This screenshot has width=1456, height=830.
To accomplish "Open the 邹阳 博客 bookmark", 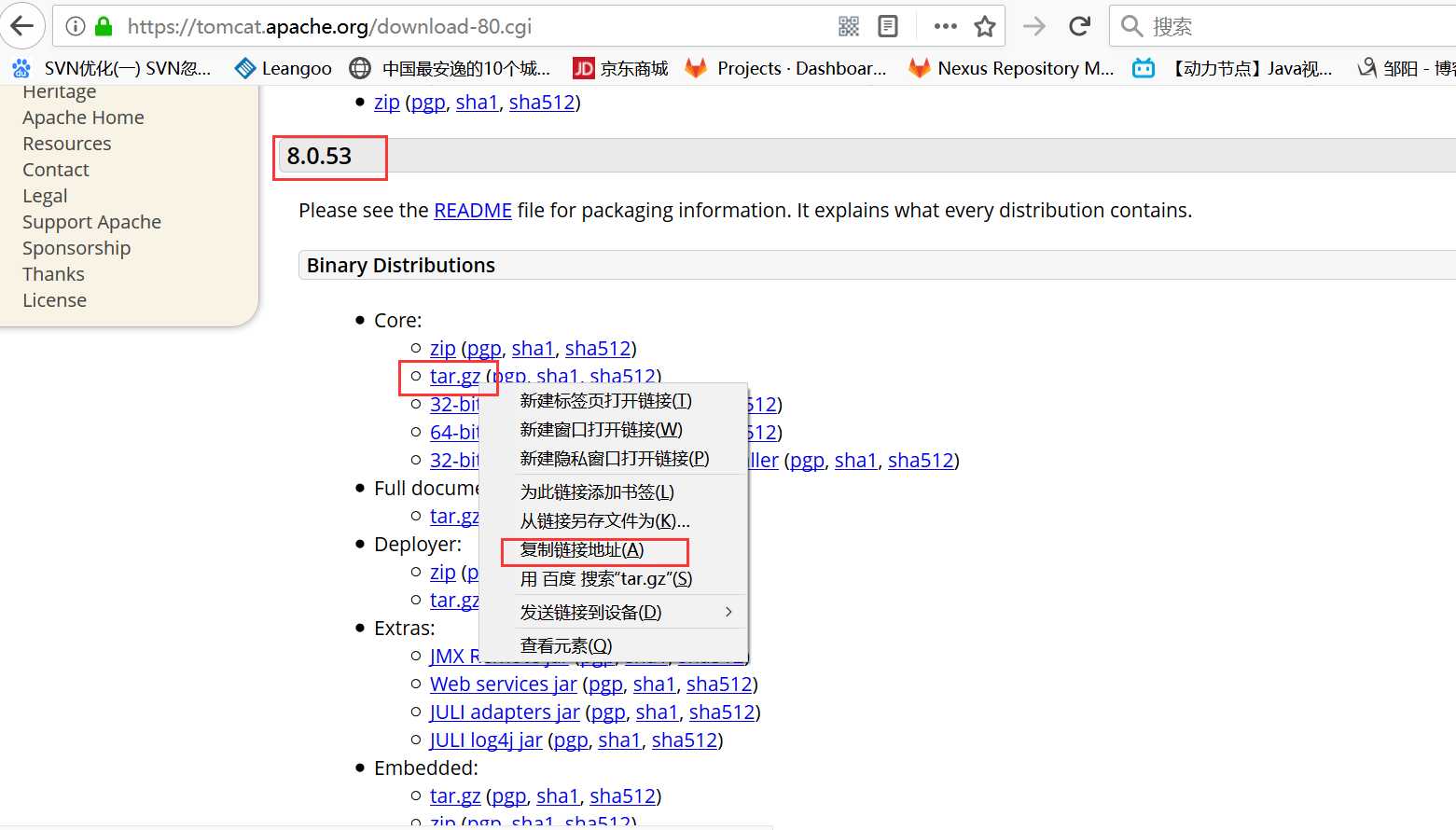I will (x=1406, y=68).
